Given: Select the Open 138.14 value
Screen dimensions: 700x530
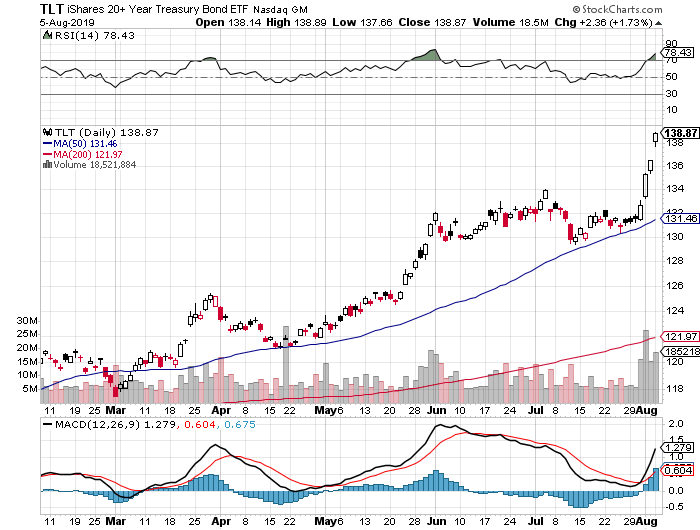Looking at the screenshot, I should click(x=228, y=22).
